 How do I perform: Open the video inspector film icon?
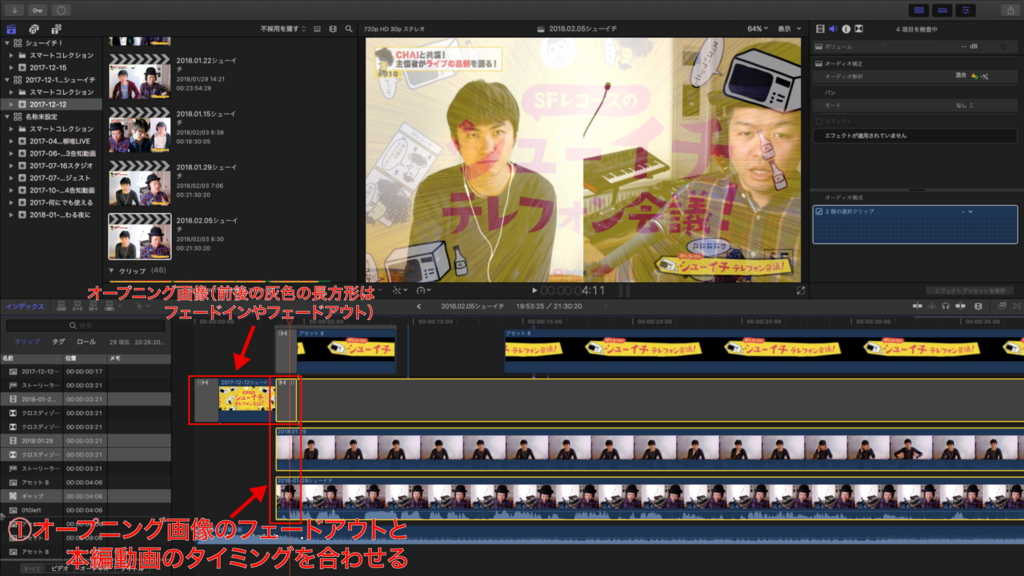pyautogui.click(x=820, y=29)
